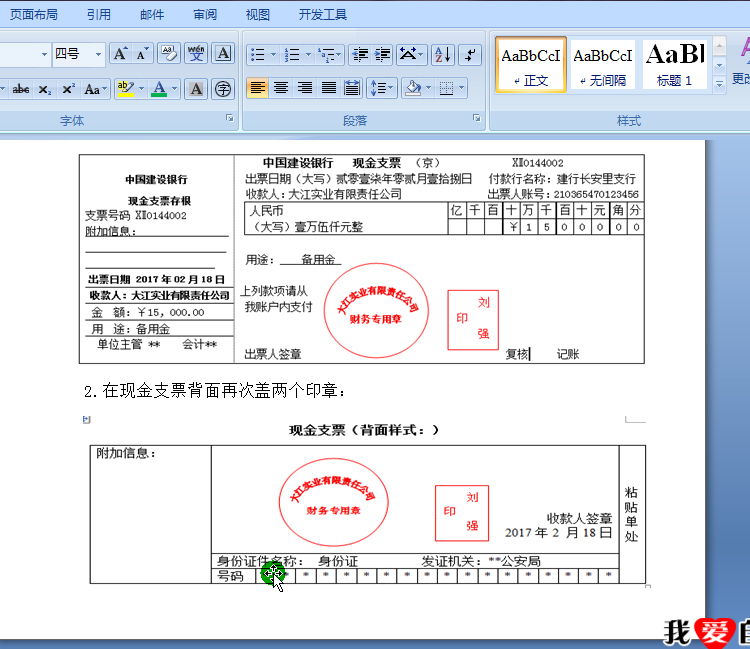Click the Shrink Font icon
Viewport: 750px width, 649px height.
tap(143, 54)
